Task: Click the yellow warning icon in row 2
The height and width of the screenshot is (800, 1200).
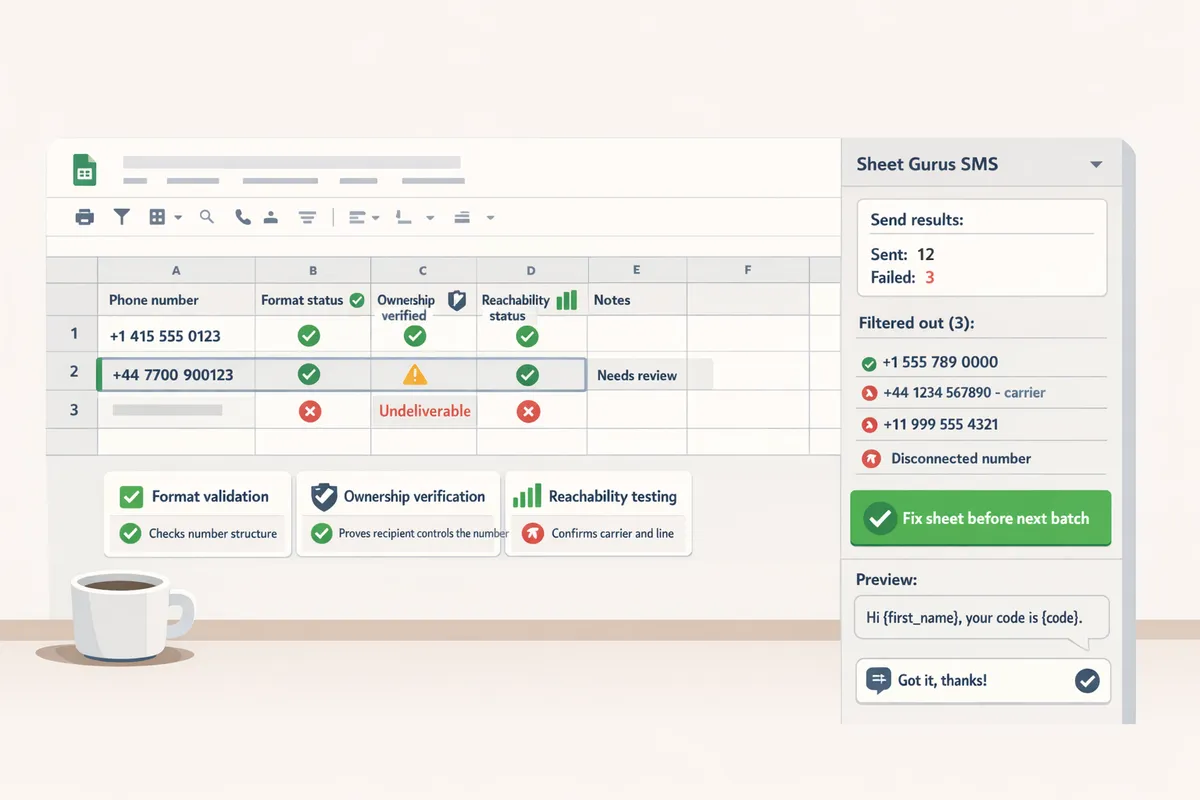Action: click(414, 373)
